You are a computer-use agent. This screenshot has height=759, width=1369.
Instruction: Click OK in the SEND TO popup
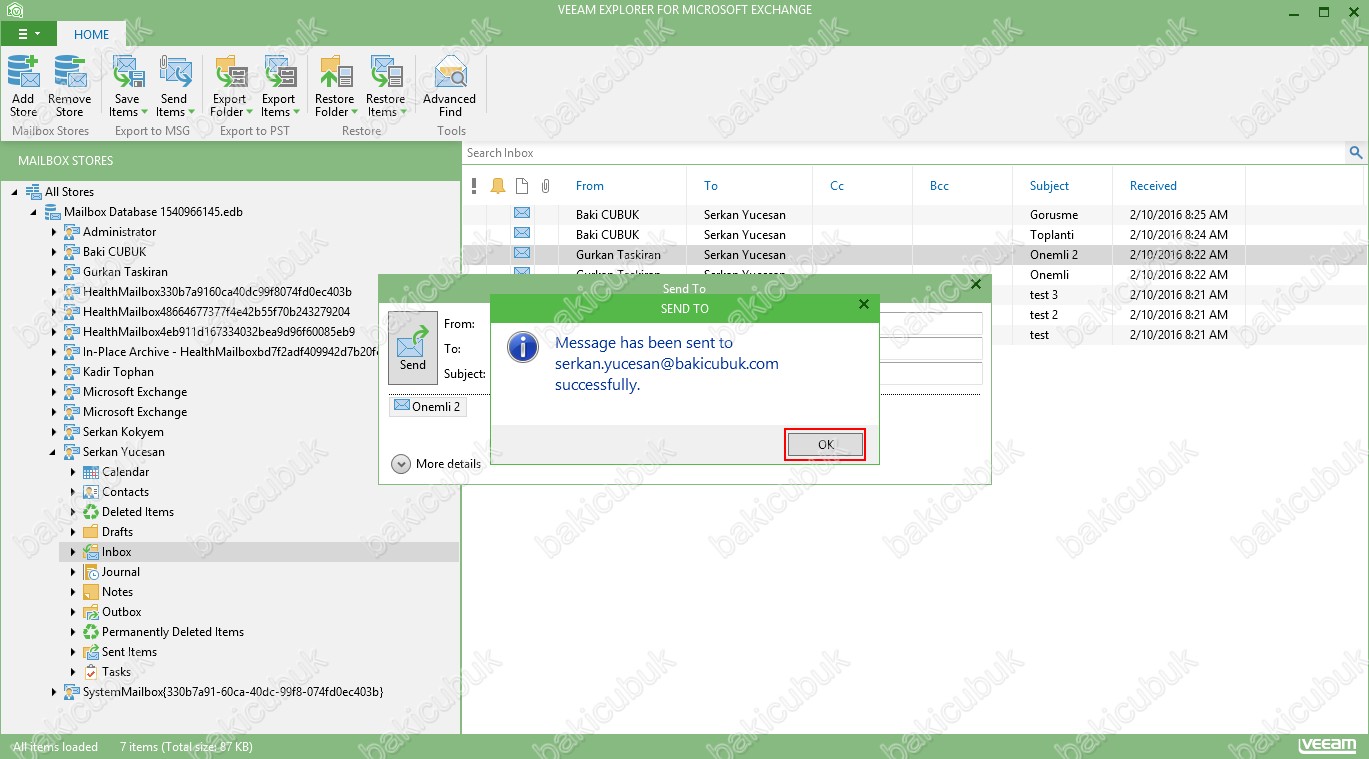pyautogui.click(x=825, y=445)
